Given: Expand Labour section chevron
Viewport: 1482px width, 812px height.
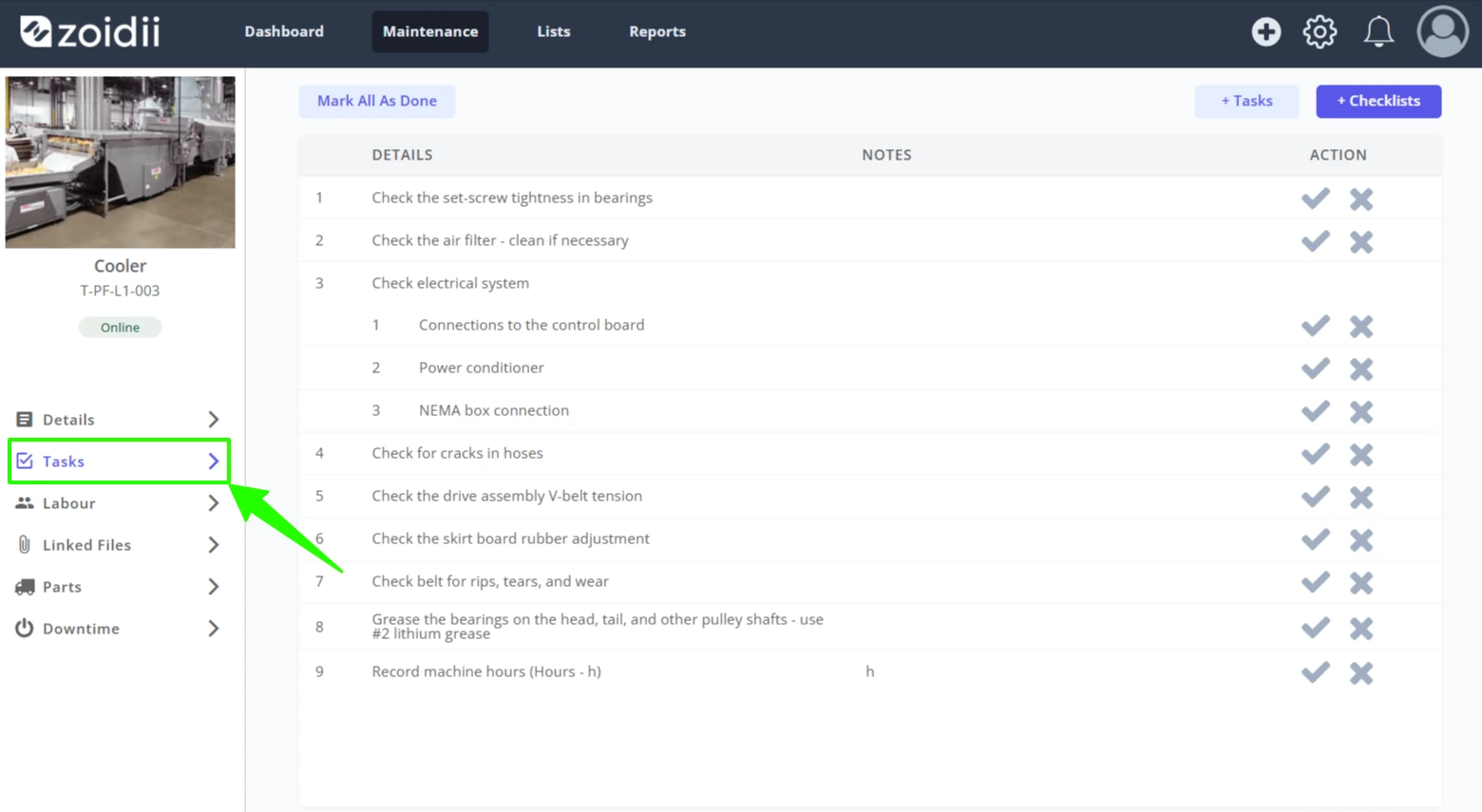Looking at the screenshot, I should pos(214,503).
